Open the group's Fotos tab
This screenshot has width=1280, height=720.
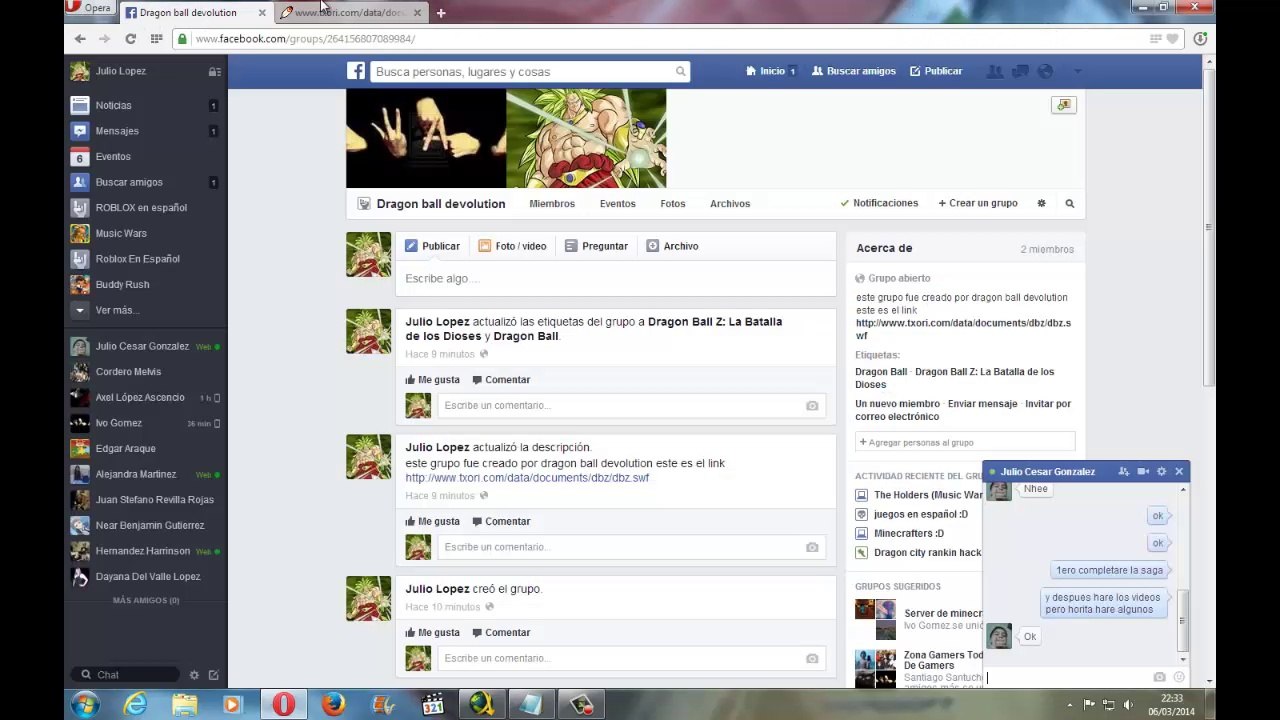[x=673, y=203]
